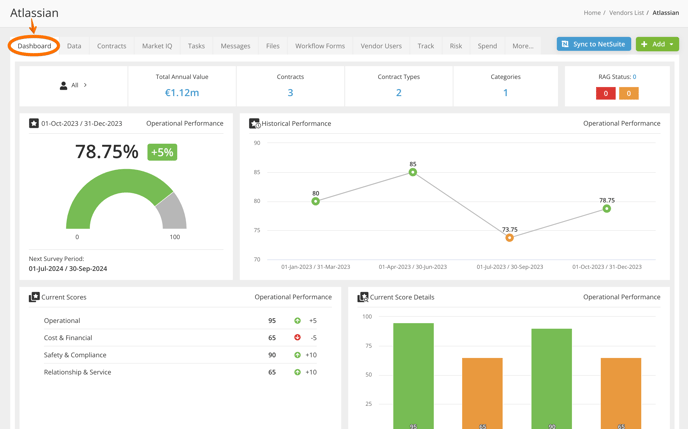Open the Contracts tab
This screenshot has height=429, width=688.
[x=111, y=46]
